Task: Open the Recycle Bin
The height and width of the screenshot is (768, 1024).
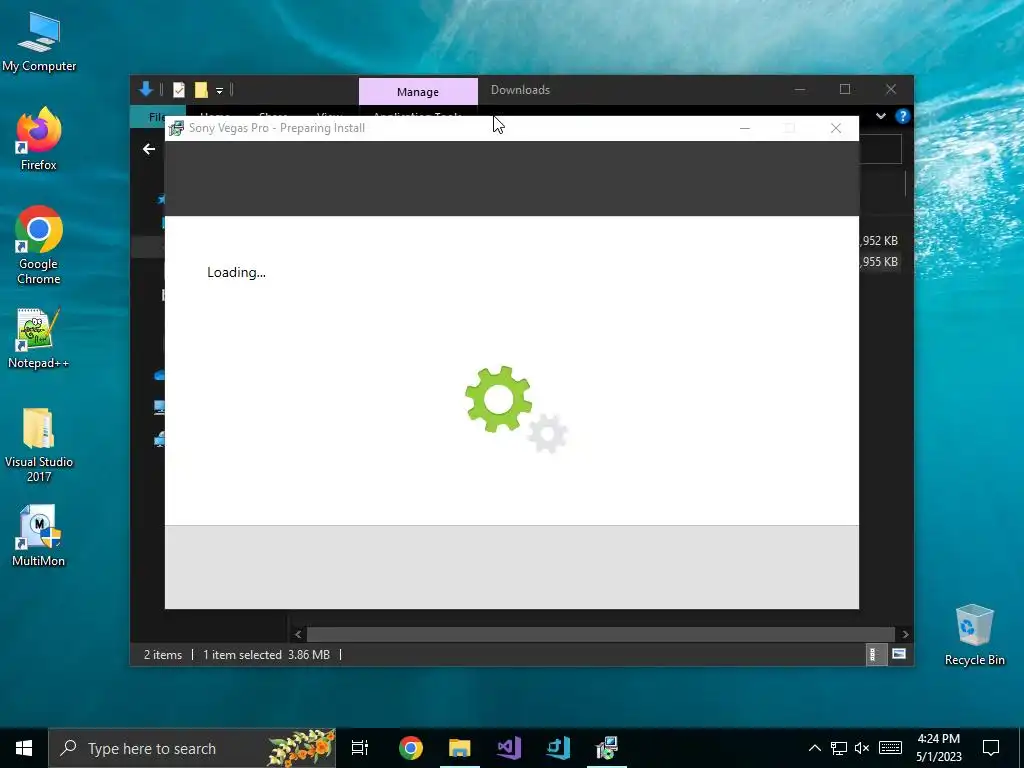Action: click(974, 635)
